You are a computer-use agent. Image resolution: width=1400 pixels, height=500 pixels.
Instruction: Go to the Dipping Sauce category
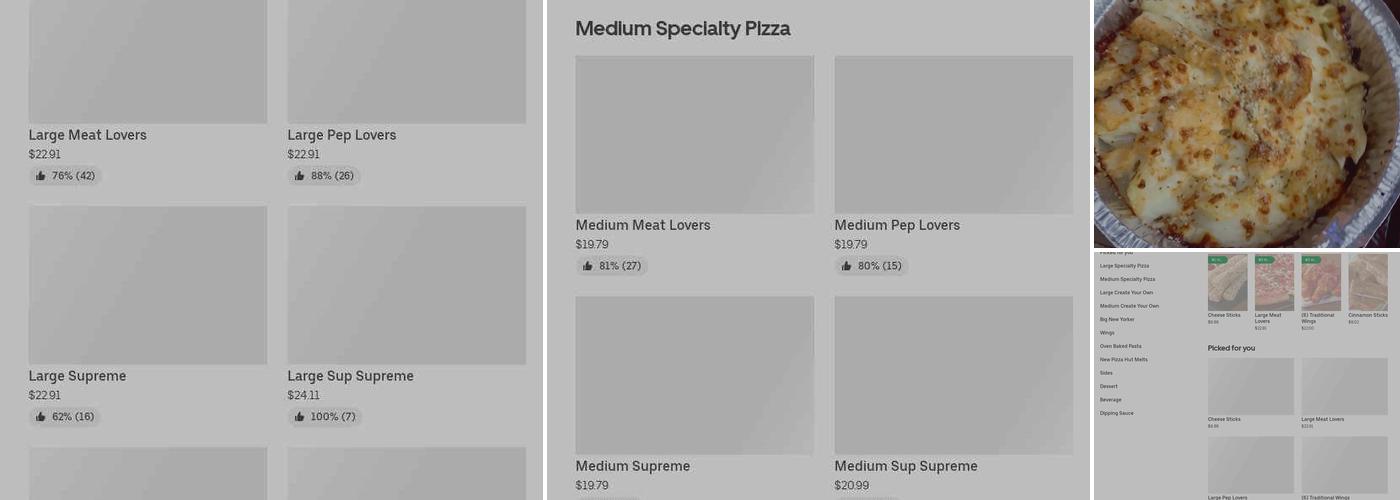click(x=1116, y=413)
